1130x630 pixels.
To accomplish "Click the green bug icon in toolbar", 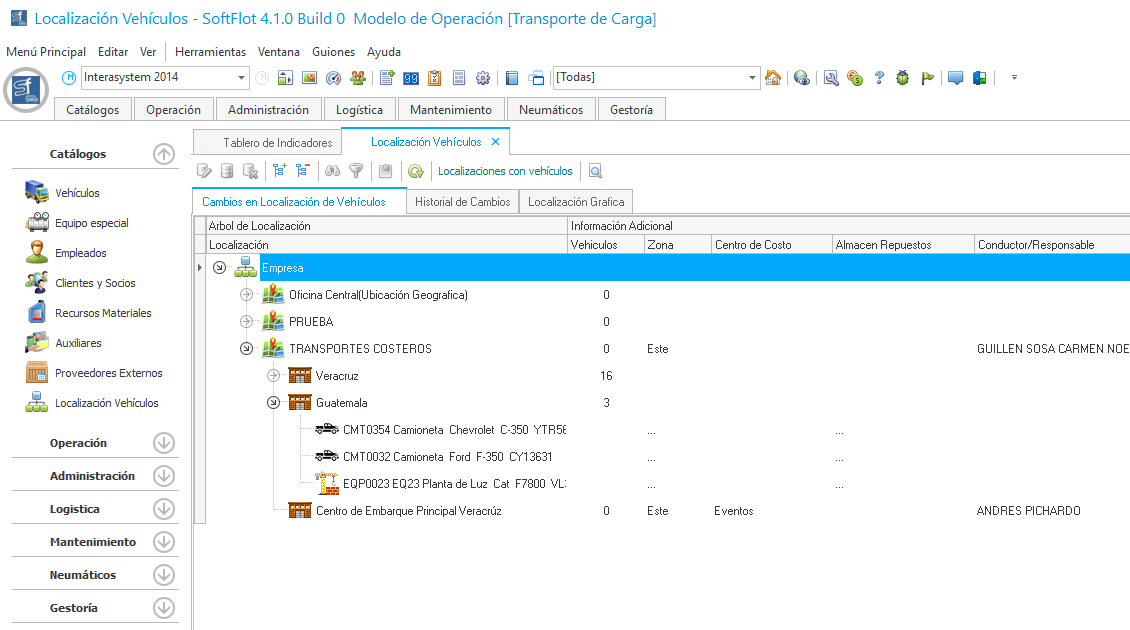I will tap(903, 78).
